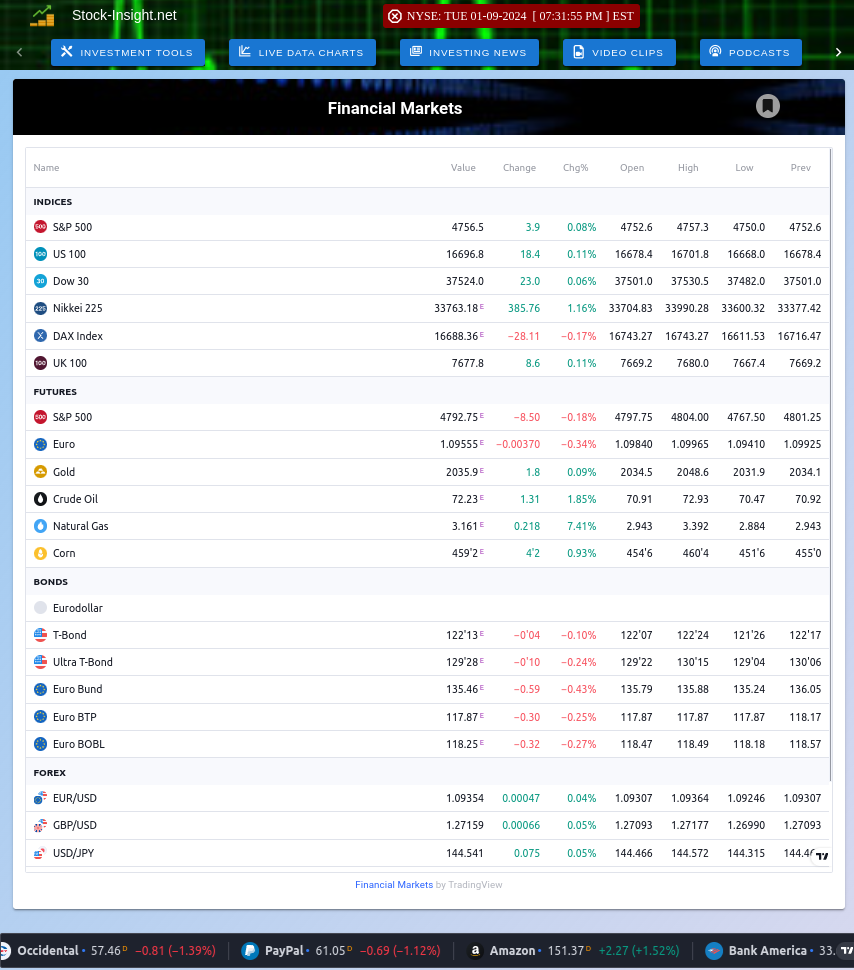Click the Corn futures icon

click(x=40, y=553)
